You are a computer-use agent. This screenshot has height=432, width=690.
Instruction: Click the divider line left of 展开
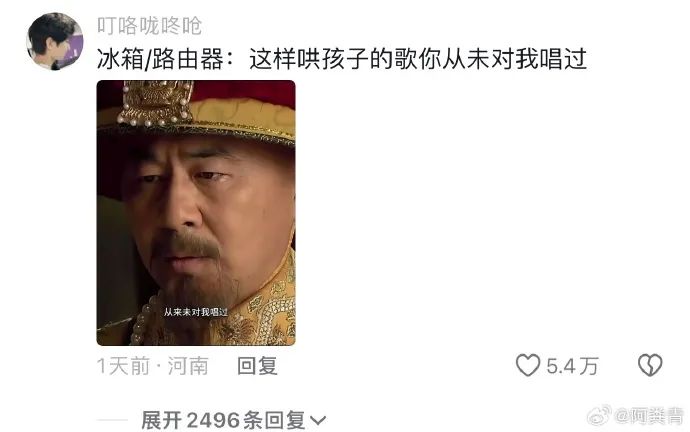point(112,420)
